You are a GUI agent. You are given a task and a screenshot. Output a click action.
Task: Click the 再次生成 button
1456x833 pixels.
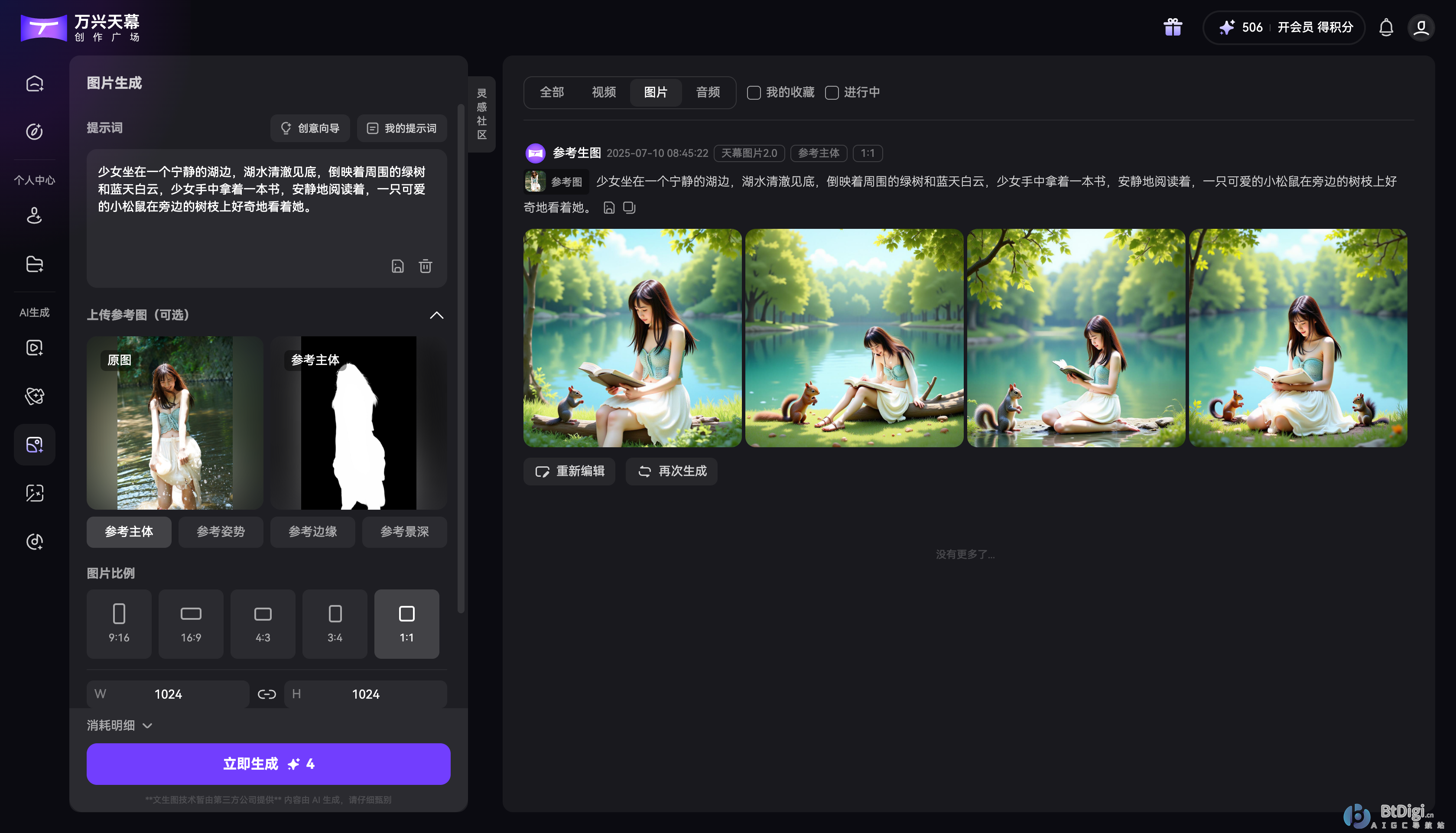point(671,471)
